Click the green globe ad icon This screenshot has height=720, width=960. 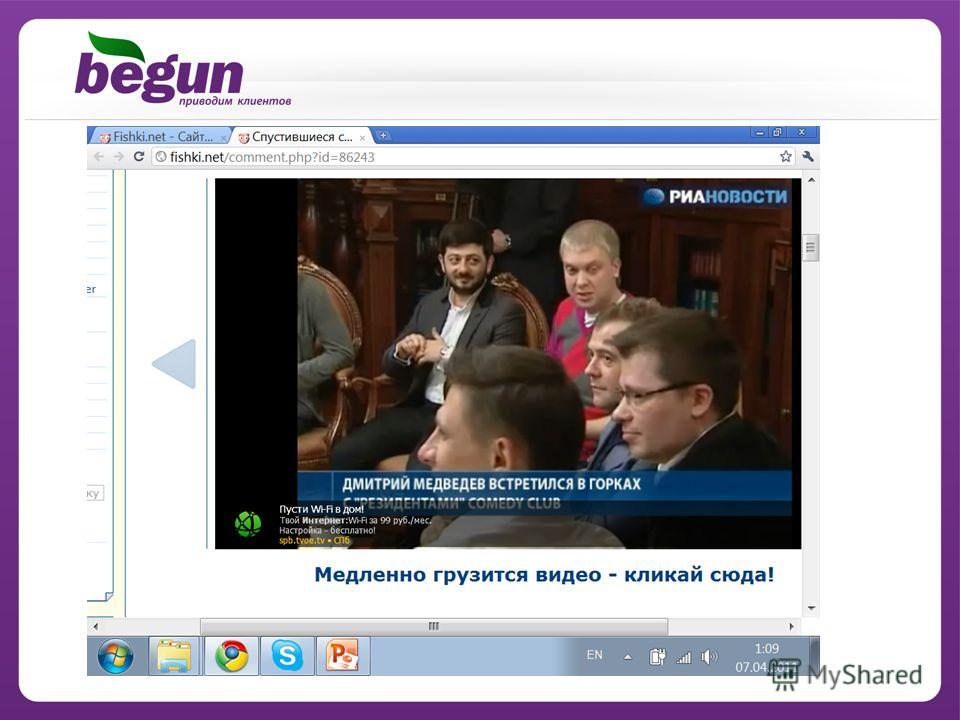tap(248, 525)
